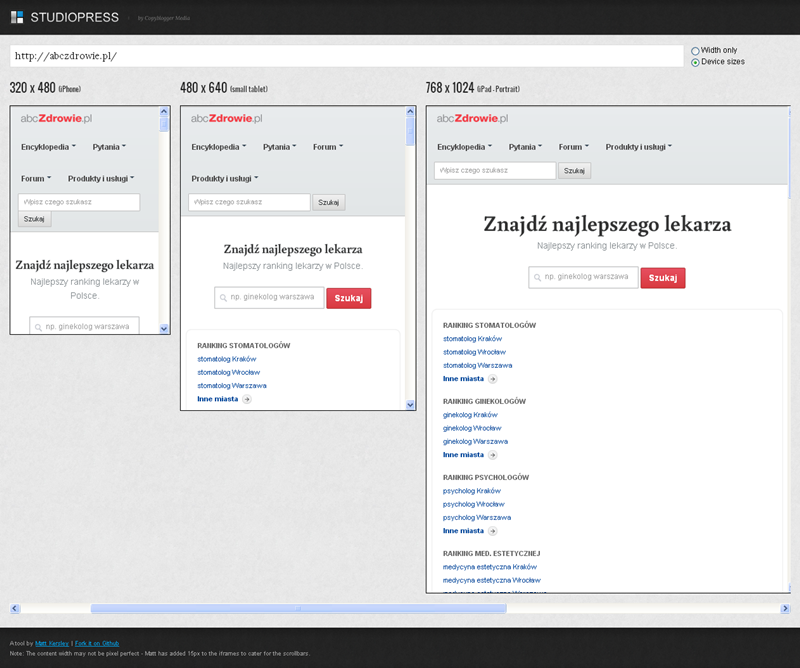Open the Matt Kersley footer link
Viewport: 800px width, 668px height.
[52, 644]
